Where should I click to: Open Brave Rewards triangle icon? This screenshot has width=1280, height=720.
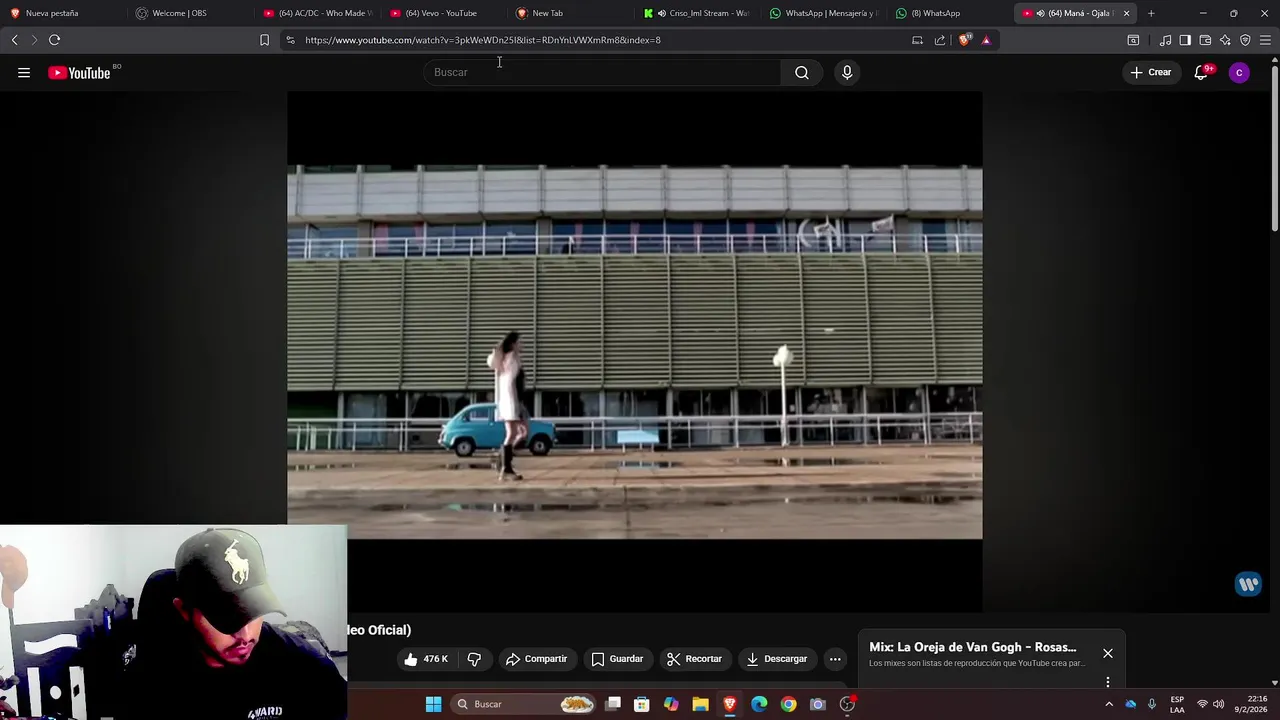pos(986,40)
